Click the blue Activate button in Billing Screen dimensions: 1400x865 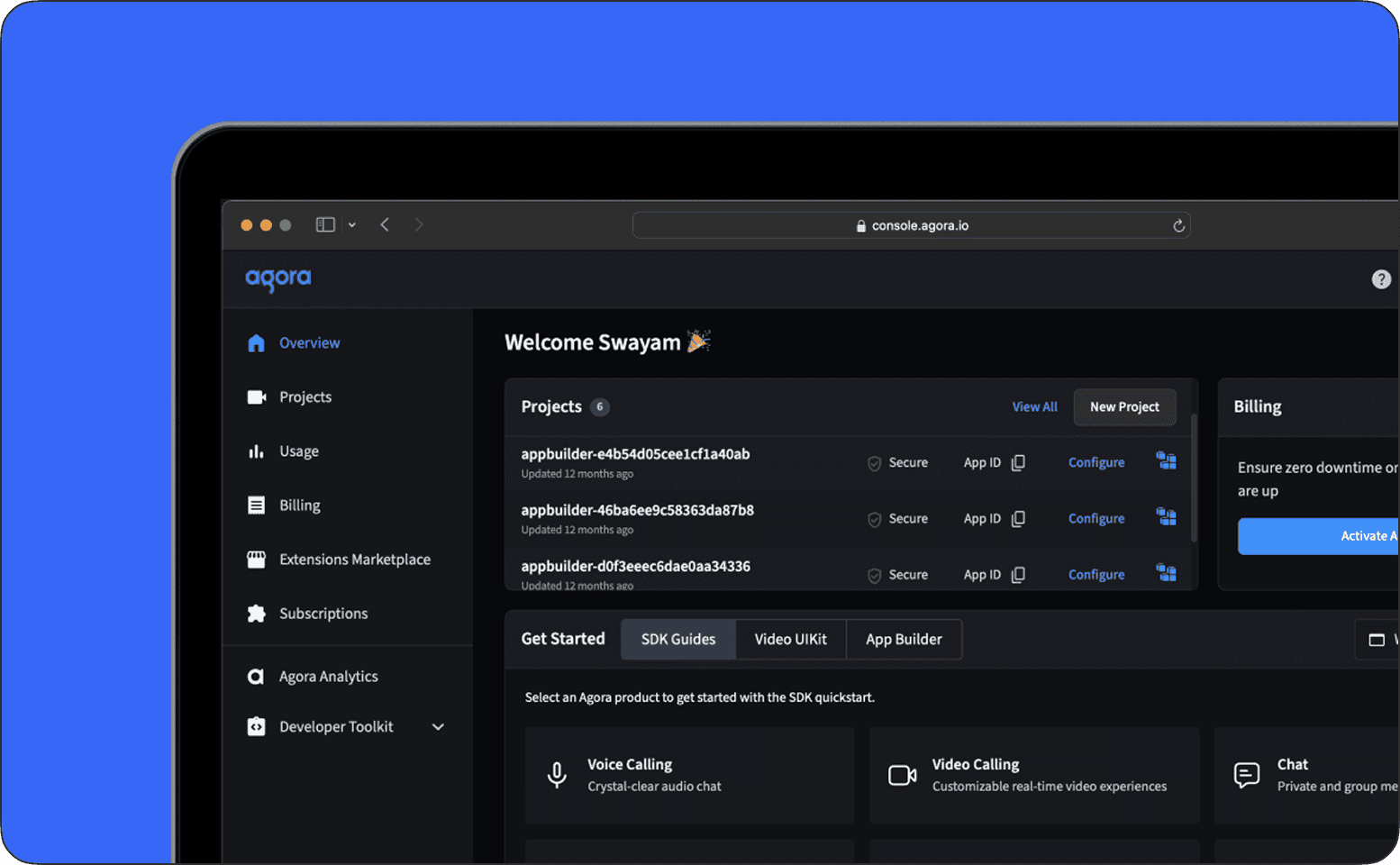point(1319,536)
